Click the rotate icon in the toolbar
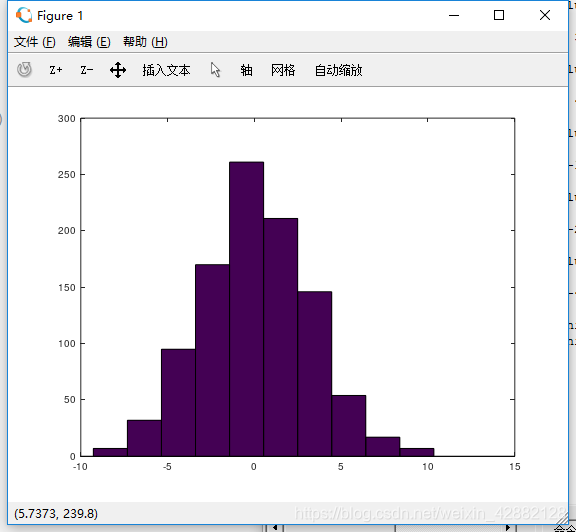Screen dimensions: 576x532 point(24,69)
